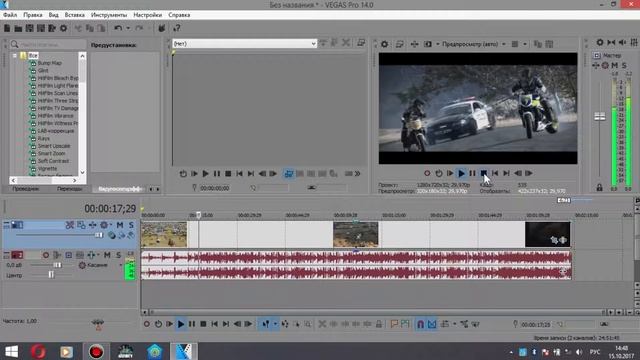Click the record button under video preview
Image resolution: width=640 pixels, height=360 pixels.
[x=427, y=173]
